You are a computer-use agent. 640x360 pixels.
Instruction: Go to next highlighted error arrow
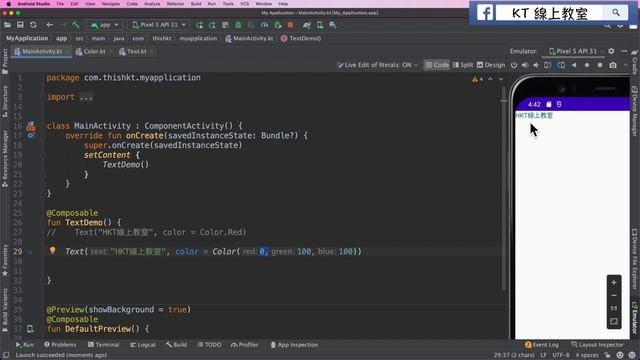501,79
